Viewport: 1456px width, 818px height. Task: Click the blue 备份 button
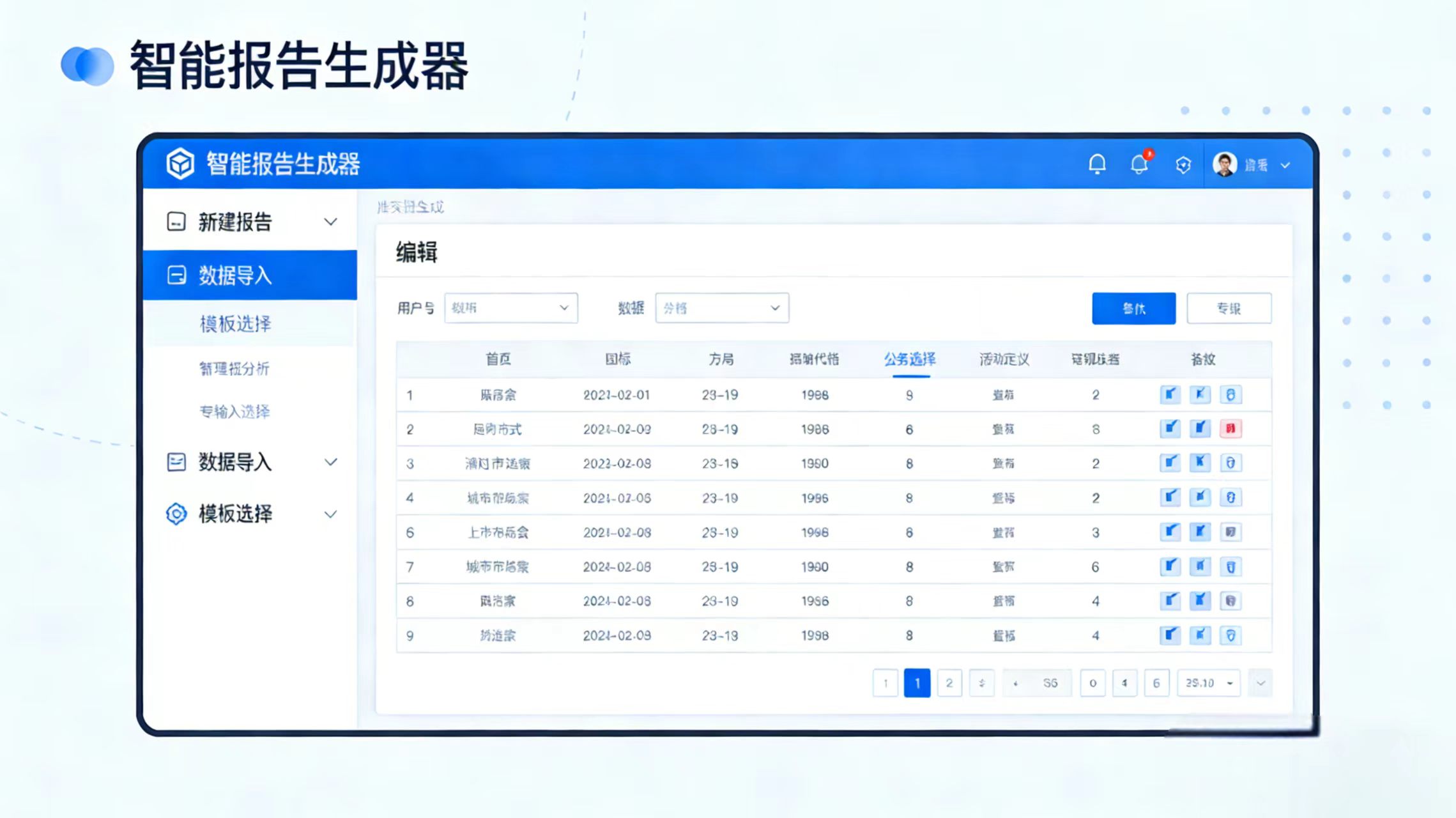(1134, 308)
